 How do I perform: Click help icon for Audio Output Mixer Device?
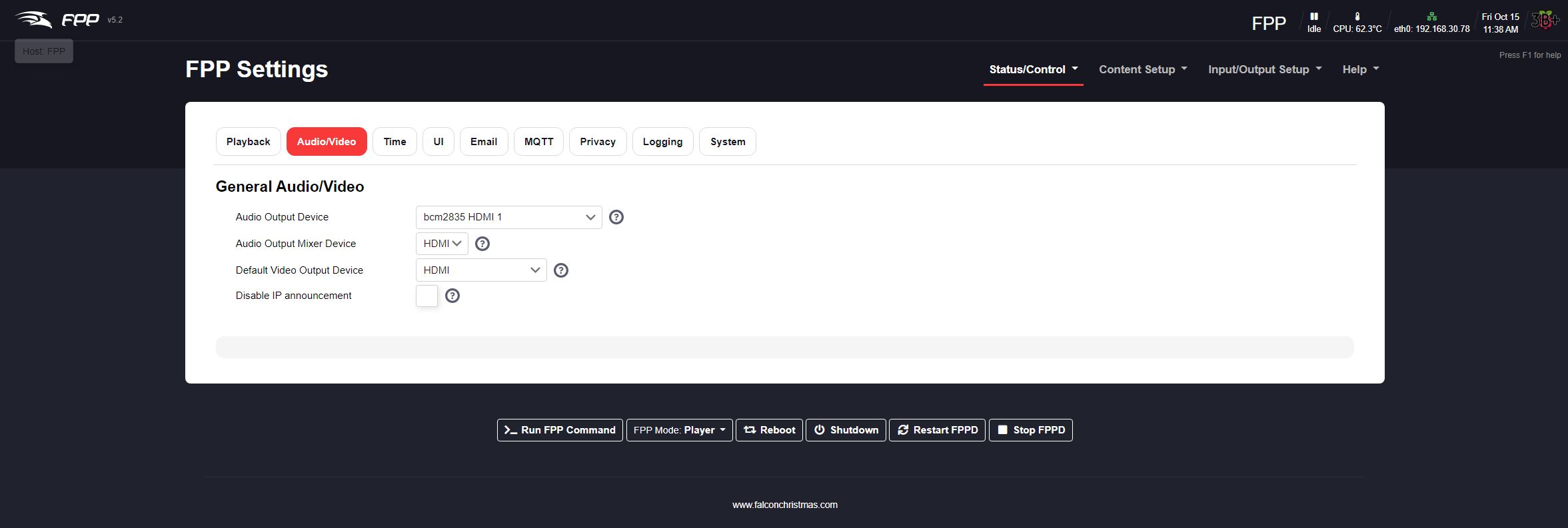482,244
